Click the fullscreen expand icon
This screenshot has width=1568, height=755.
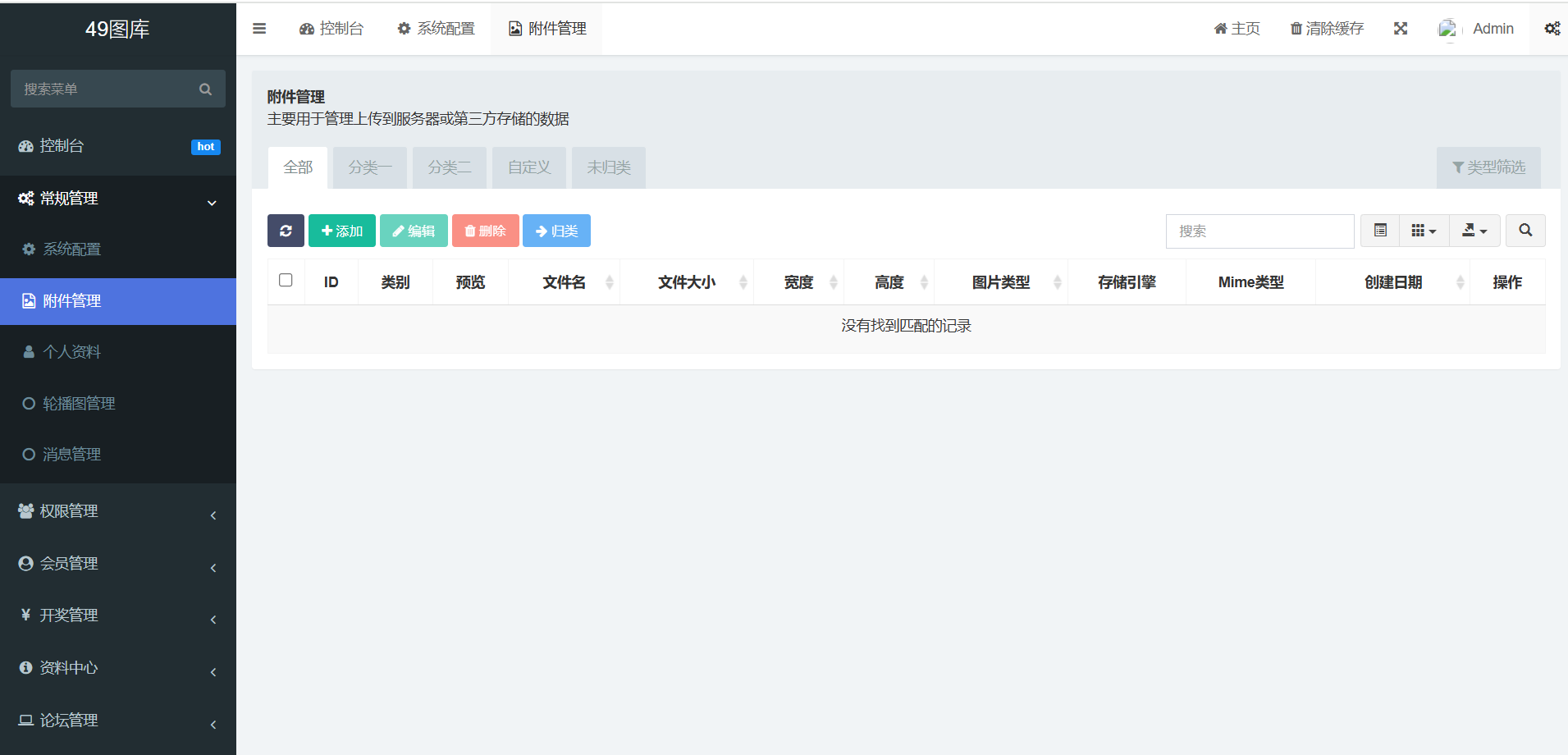(1401, 29)
